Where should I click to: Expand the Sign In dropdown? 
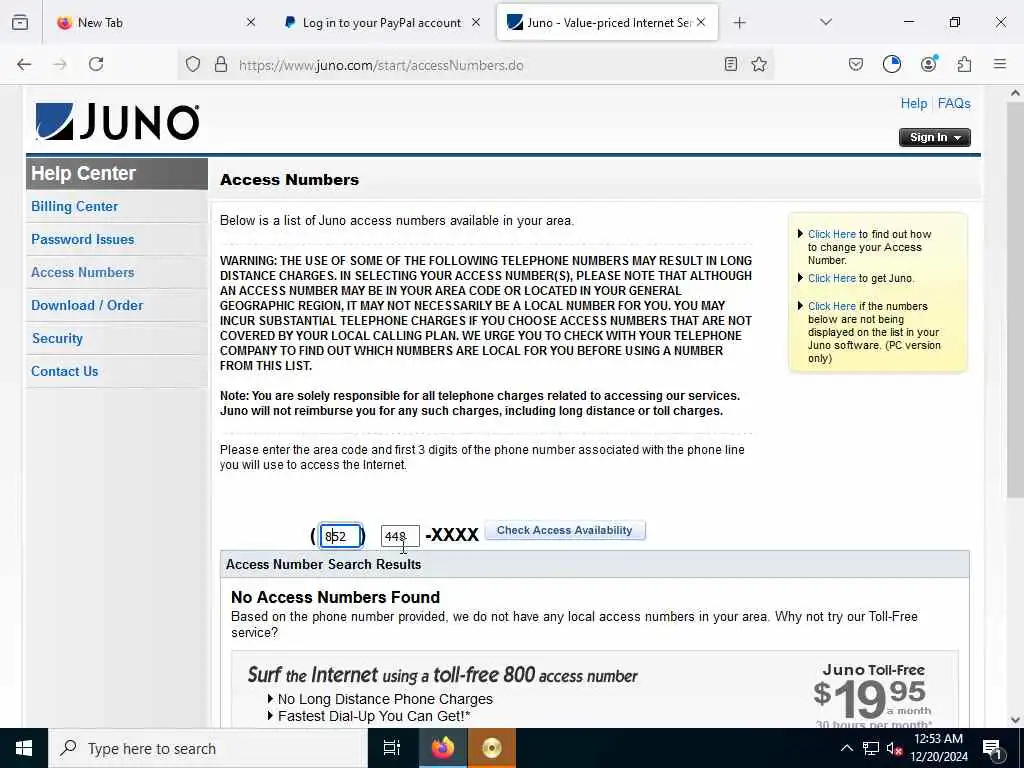click(x=935, y=137)
